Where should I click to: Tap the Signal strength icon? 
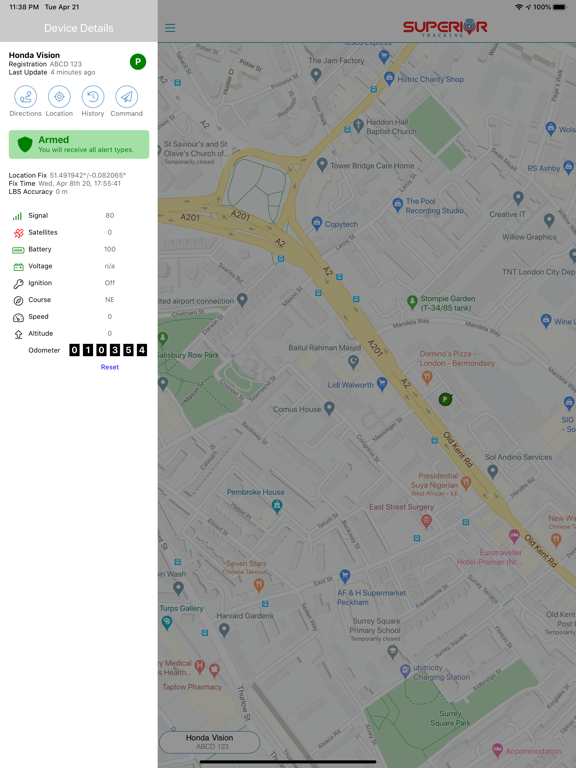point(18,216)
